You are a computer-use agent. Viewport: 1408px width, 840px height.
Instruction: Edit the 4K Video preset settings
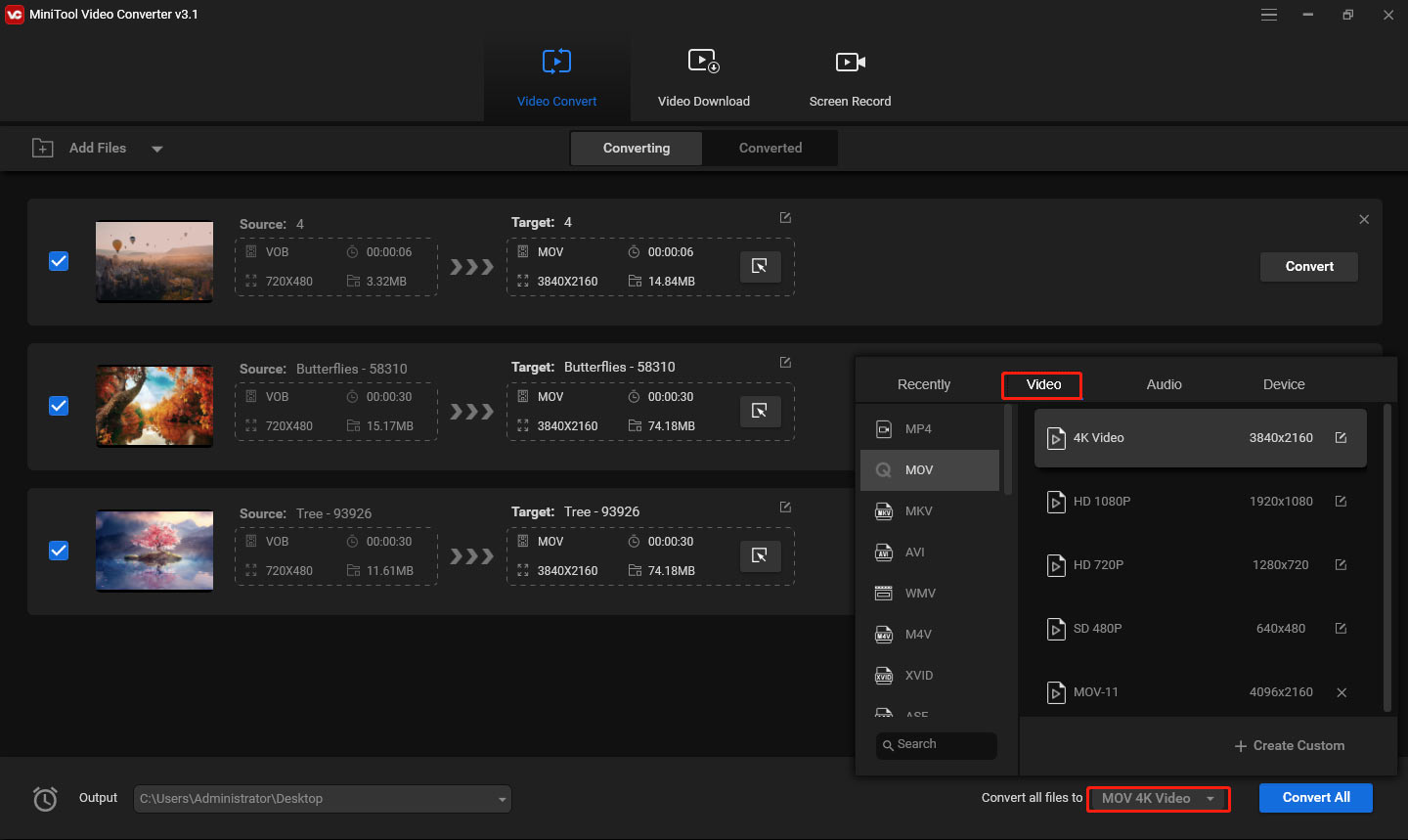pyautogui.click(x=1341, y=438)
